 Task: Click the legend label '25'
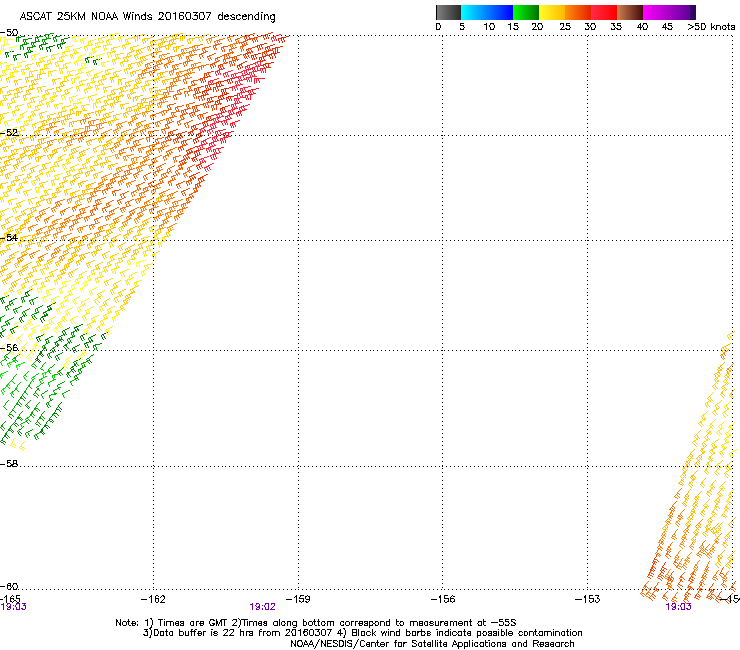(565, 27)
